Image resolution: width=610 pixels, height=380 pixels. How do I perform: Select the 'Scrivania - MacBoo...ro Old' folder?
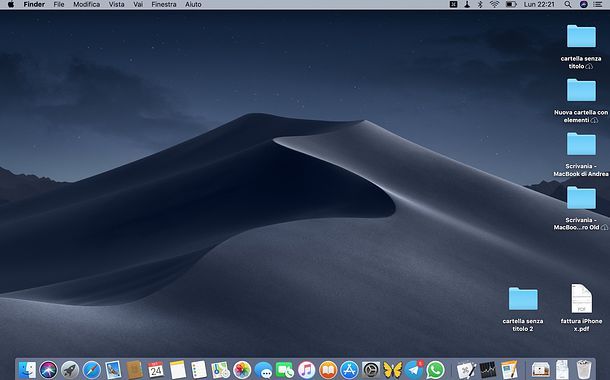581,198
